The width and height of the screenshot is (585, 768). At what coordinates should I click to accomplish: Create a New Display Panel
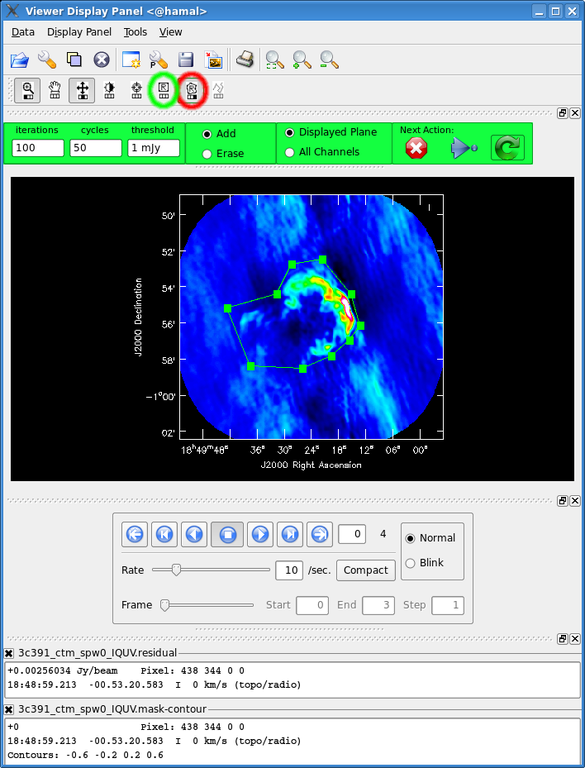(131, 60)
